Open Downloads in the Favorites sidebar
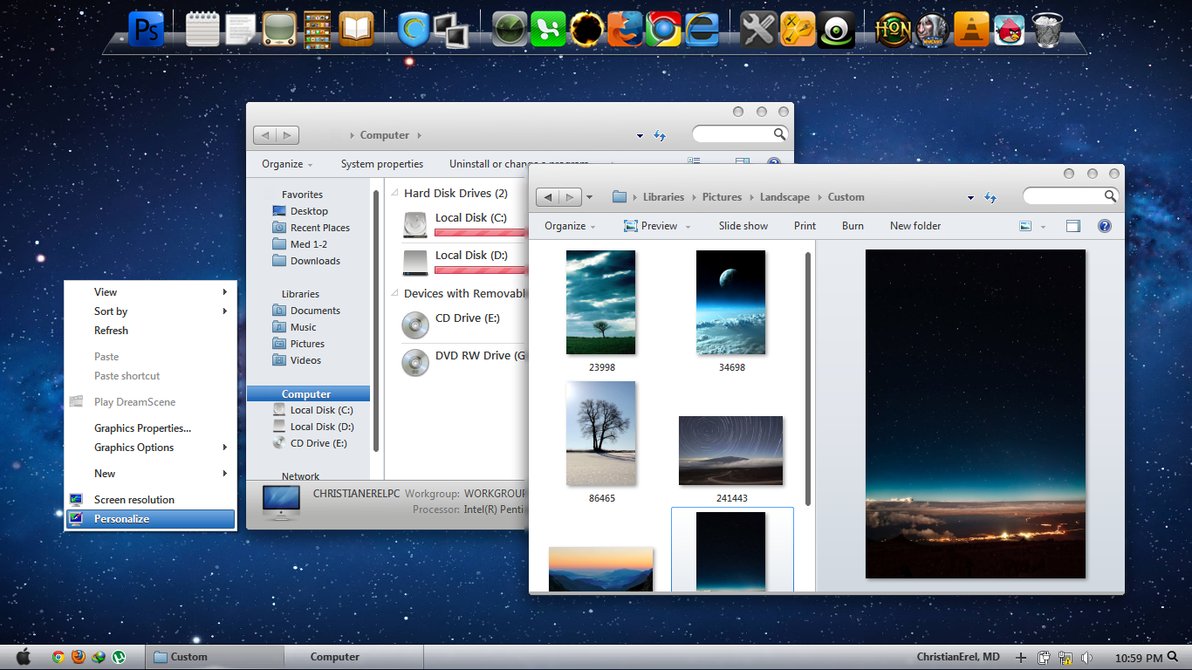This screenshot has height=670, width=1192. coord(315,261)
